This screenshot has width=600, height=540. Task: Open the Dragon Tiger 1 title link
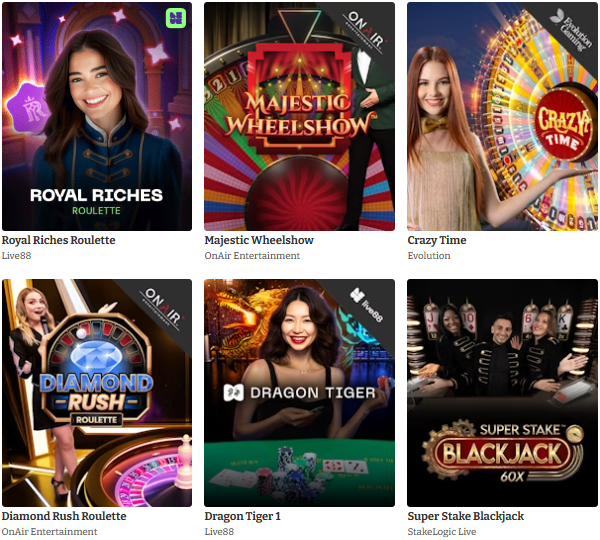243,516
